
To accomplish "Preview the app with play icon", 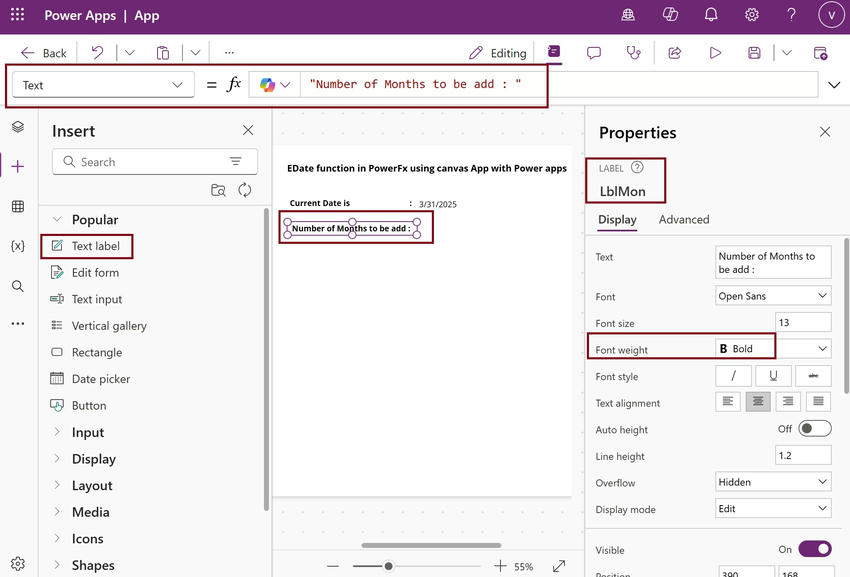I will click(x=715, y=53).
